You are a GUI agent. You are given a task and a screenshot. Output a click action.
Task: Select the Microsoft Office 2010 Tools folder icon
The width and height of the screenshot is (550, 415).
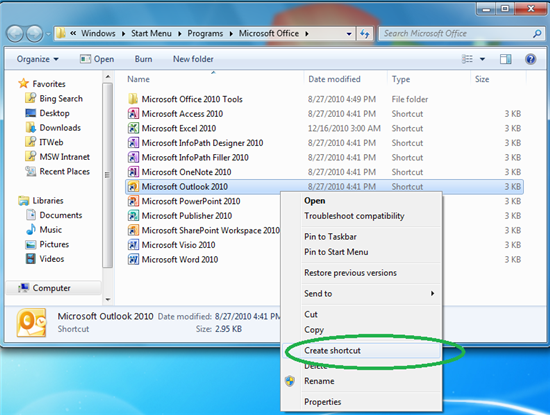point(133,99)
